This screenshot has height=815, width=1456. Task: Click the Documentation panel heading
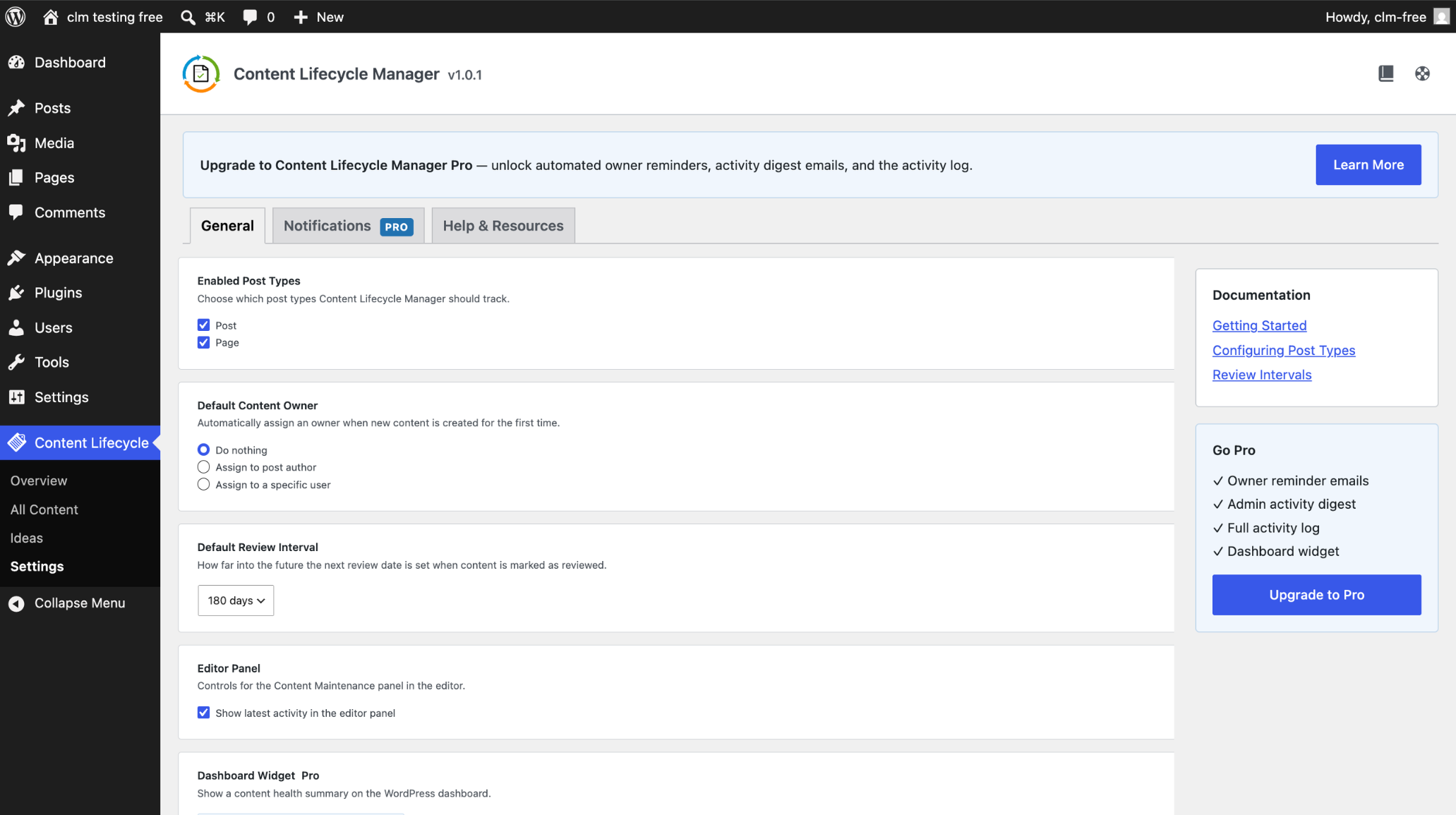coord(1261,295)
